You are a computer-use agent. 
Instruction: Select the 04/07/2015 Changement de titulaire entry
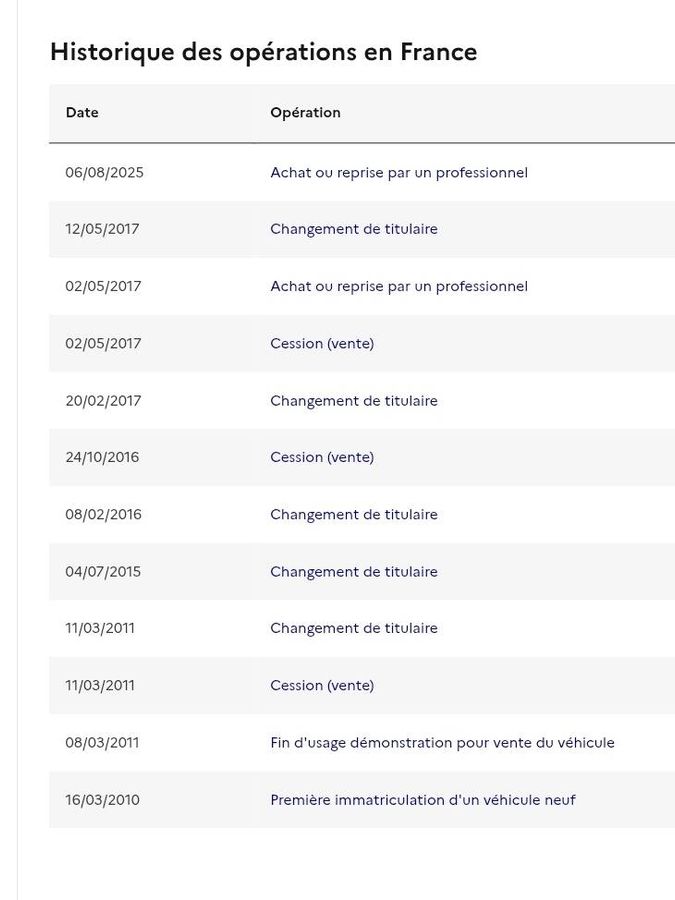pyautogui.click(x=354, y=572)
